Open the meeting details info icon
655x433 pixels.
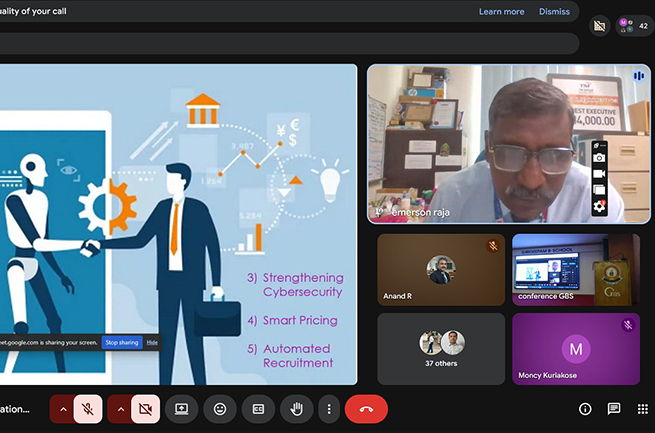(585, 409)
